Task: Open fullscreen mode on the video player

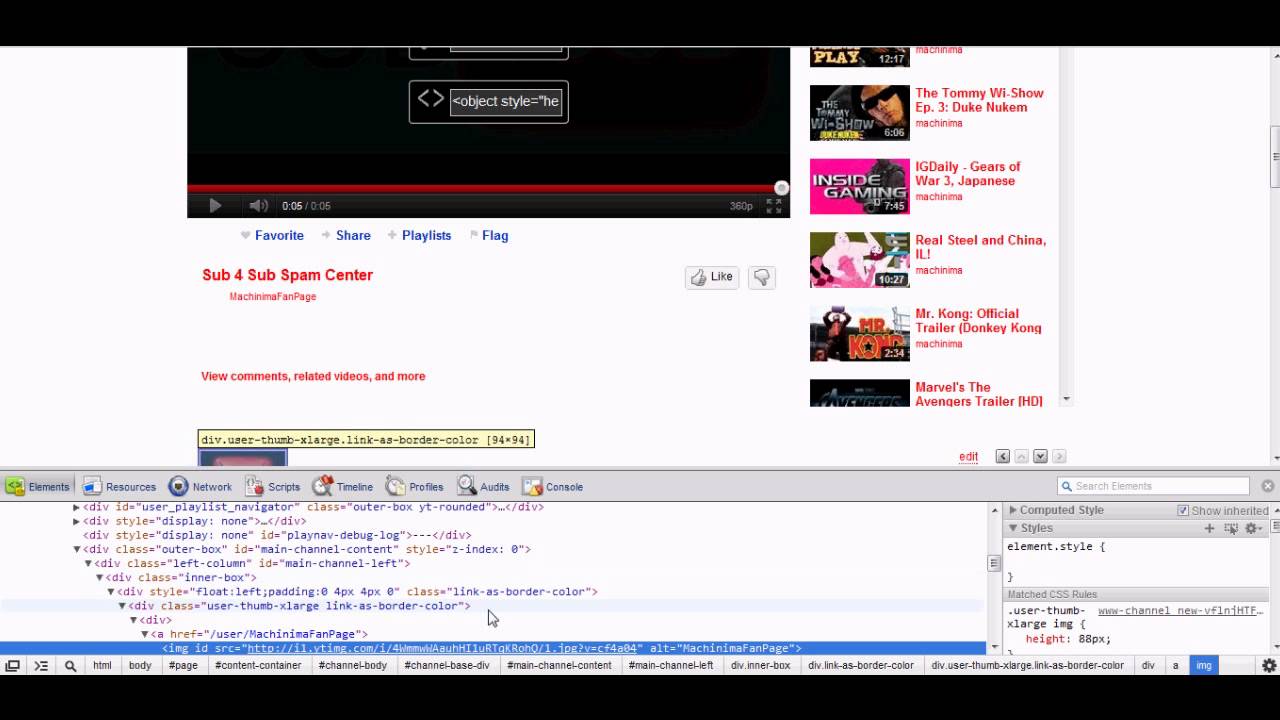Action: pyautogui.click(x=773, y=206)
